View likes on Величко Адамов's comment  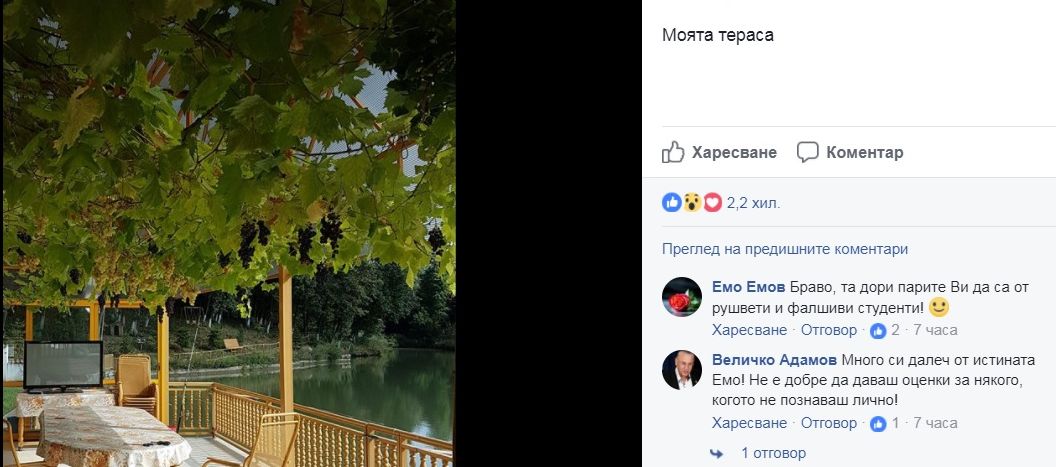pyautogui.click(x=884, y=423)
